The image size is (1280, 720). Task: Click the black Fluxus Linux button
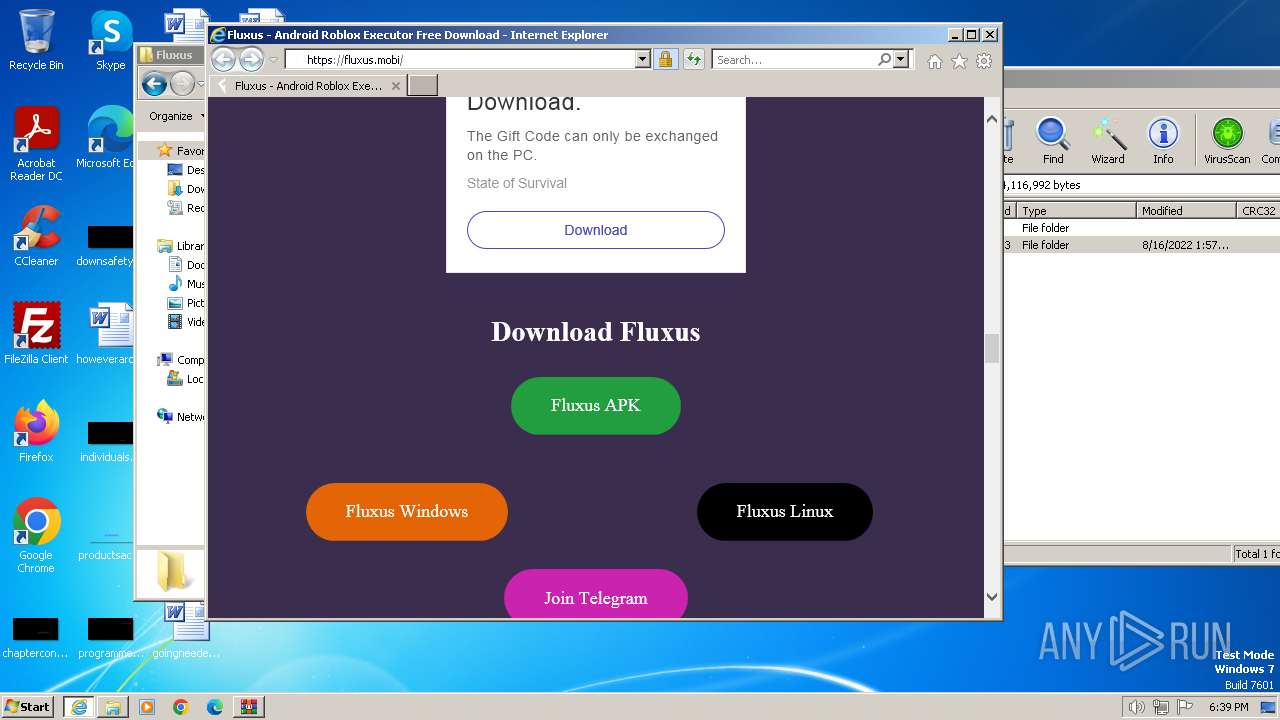785,511
